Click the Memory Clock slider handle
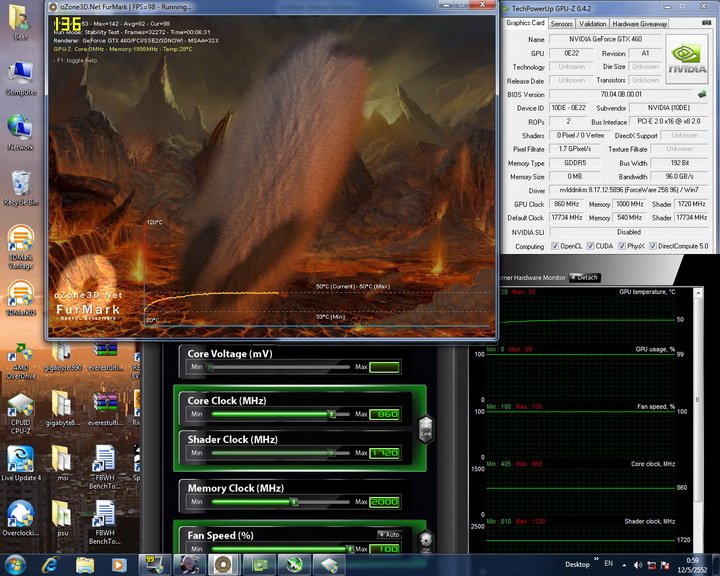The image size is (720, 576). point(294,502)
